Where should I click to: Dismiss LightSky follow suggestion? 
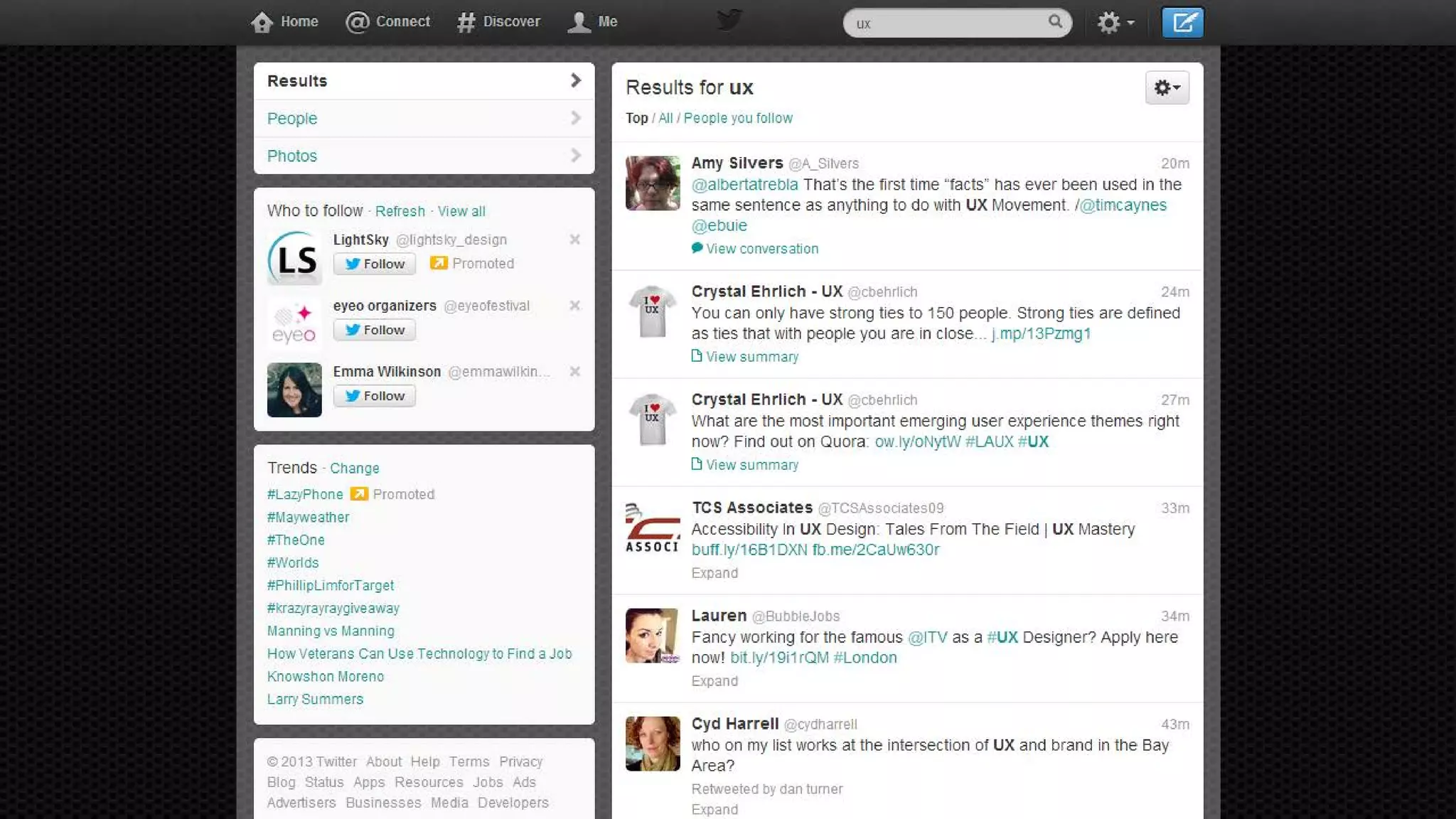tap(574, 240)
